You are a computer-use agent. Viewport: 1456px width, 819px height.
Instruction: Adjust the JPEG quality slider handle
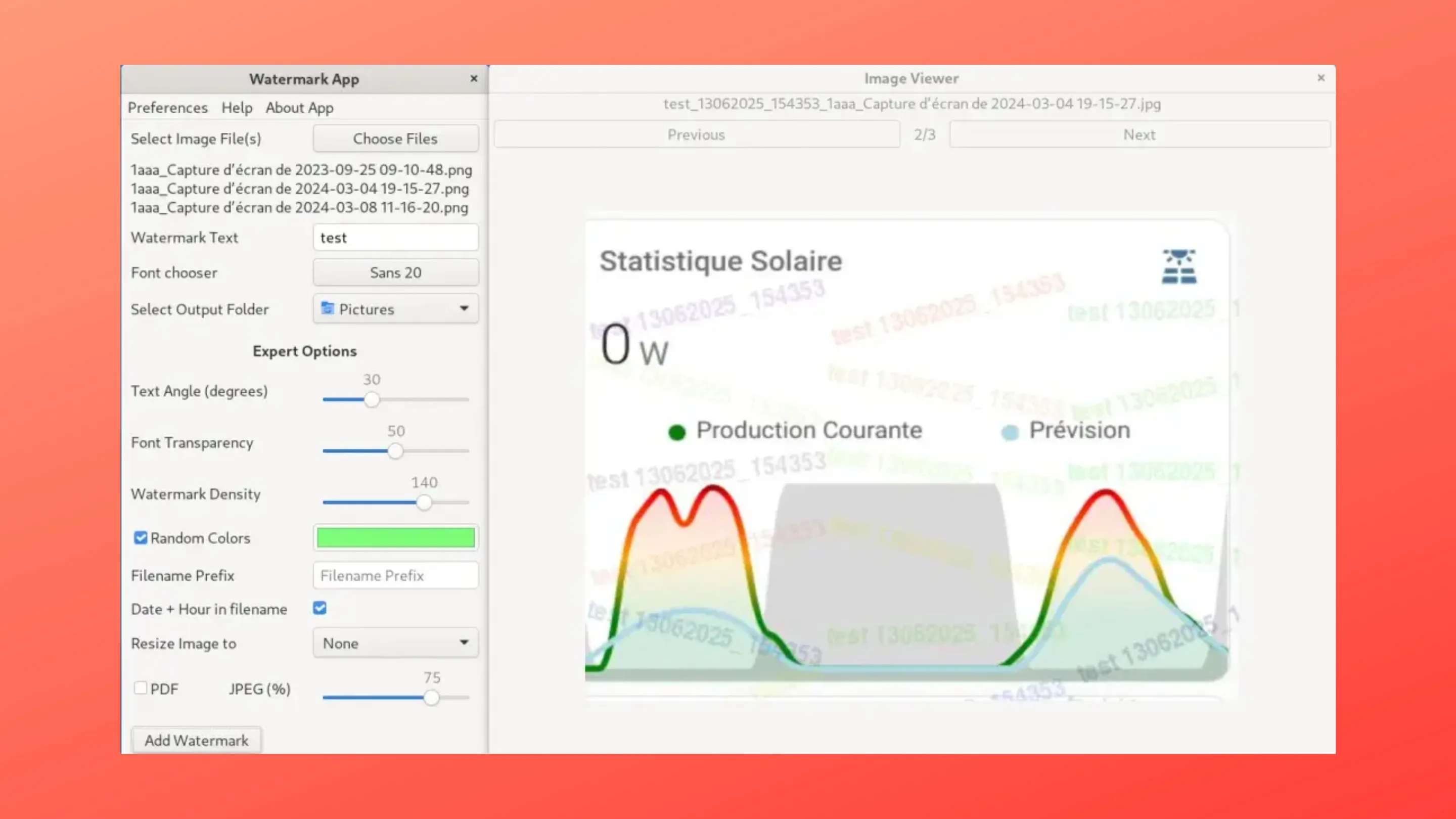tap(431, 698)
